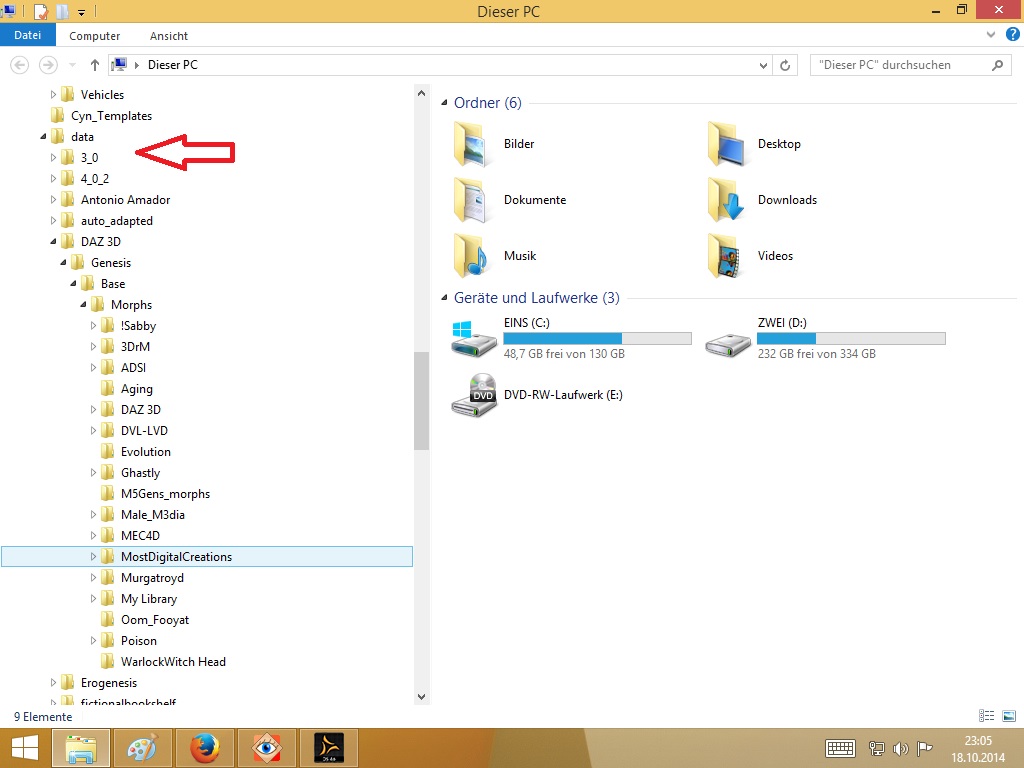Image resolution: width=1024 pixels, height=768 pixels.
Task: Open the Dokumente folder icon
Action: tap(471, 200)
